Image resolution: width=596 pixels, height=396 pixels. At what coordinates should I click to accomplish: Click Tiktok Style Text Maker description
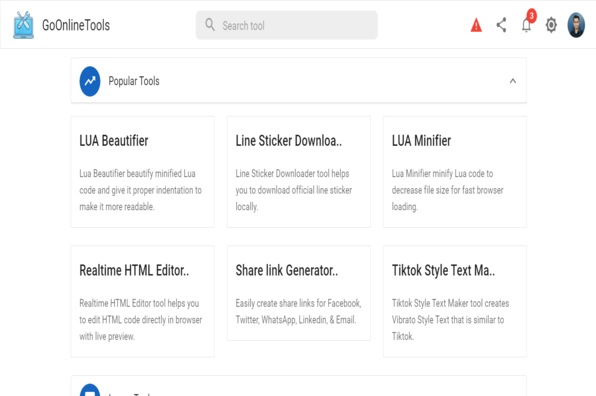[450, 320]
